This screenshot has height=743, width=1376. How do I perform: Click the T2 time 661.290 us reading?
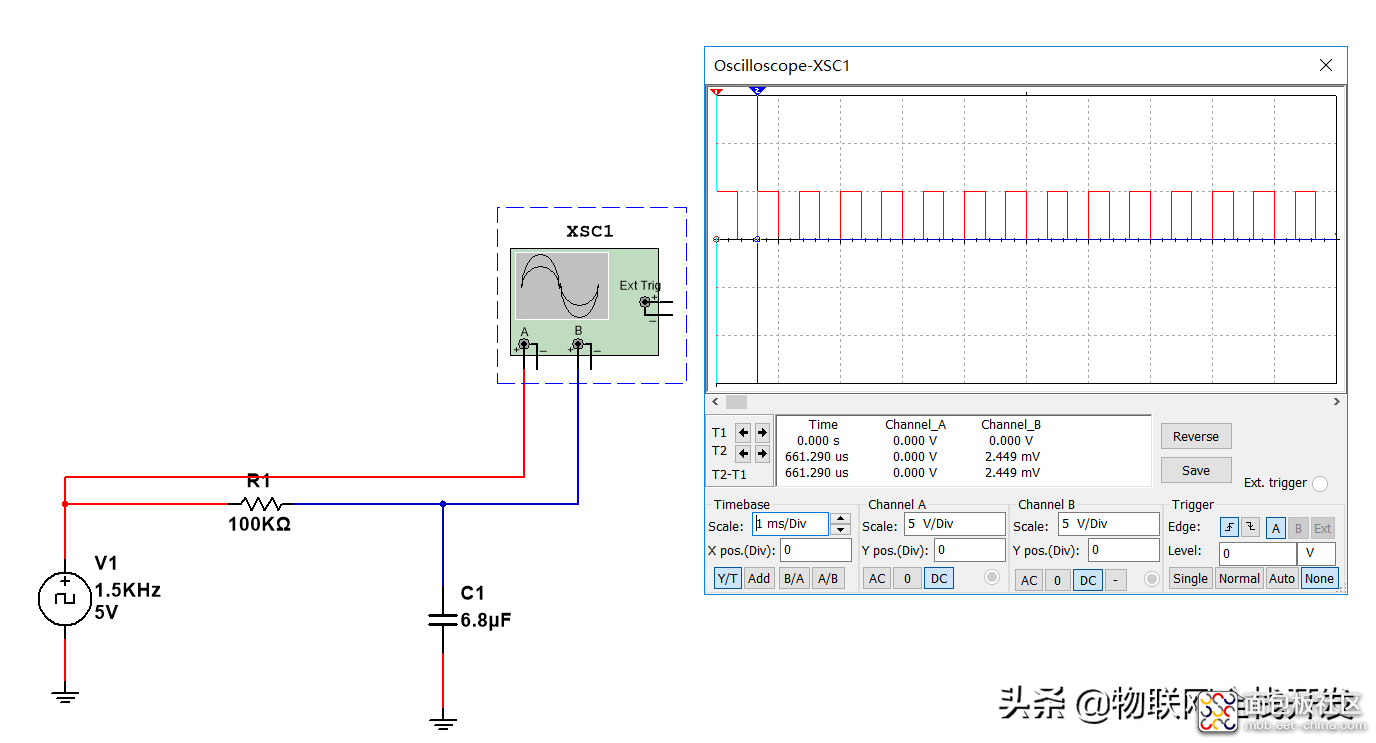[x=817, y=456]
